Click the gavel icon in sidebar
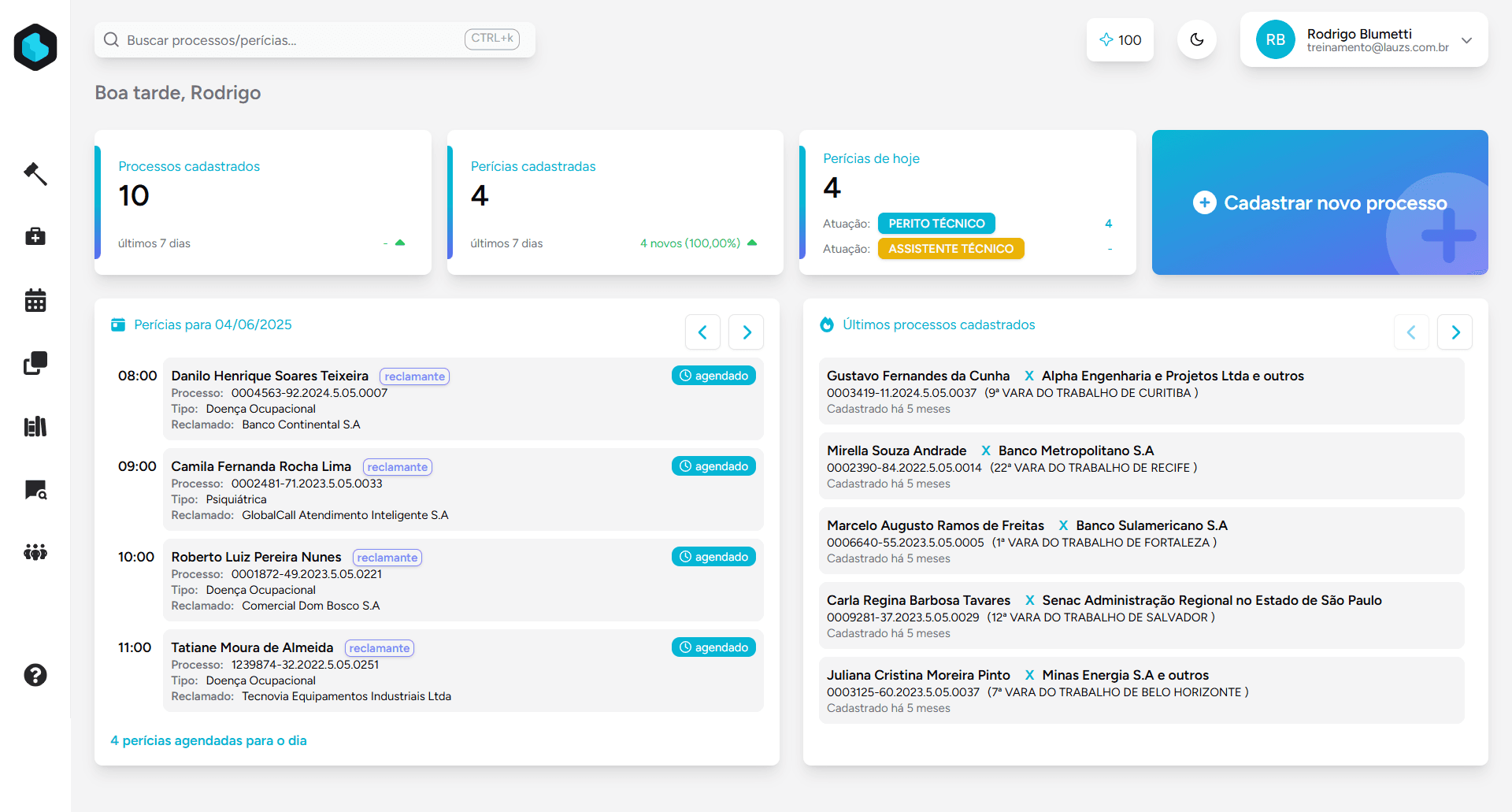Screen dimensions: 1512x812 click(x=35, y=174)
